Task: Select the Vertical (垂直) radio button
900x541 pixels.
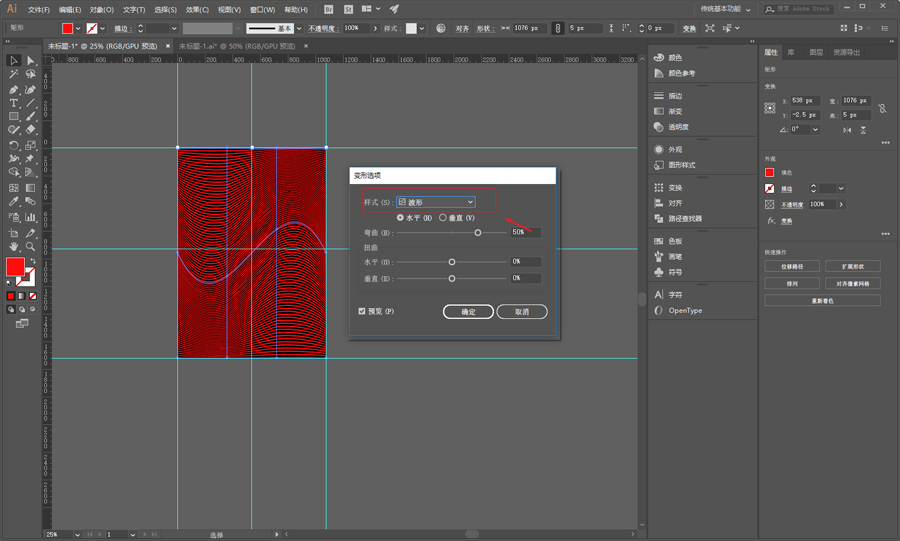Action: pyautogui.click(x=443, y=217)
